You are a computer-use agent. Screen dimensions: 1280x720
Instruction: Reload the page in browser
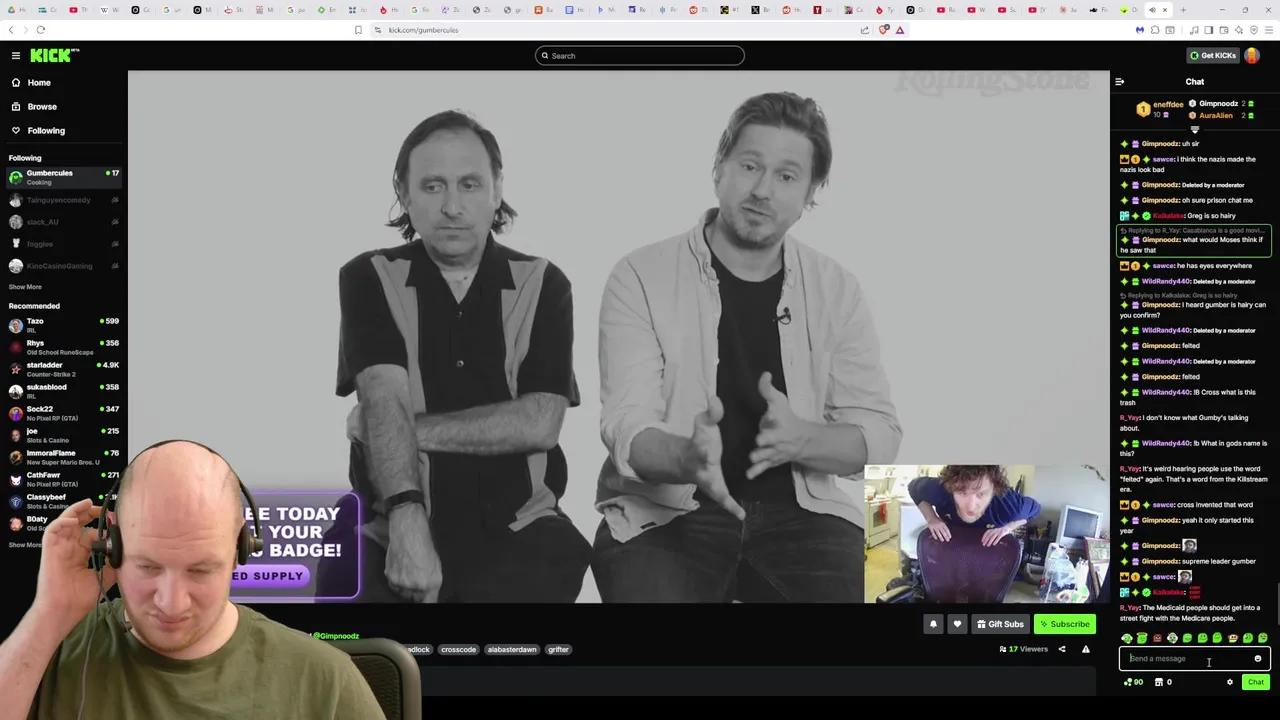coord(40,30)
